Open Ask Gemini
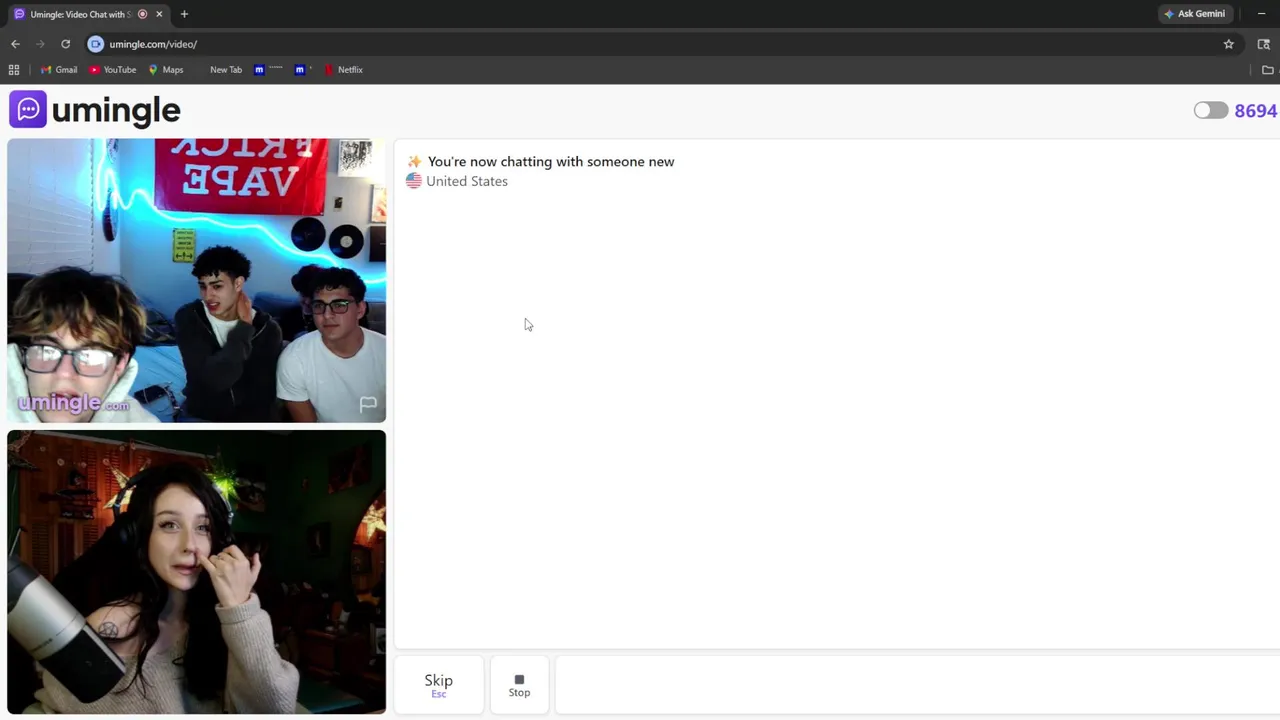1280x720 pixels. click(1194, 14)
